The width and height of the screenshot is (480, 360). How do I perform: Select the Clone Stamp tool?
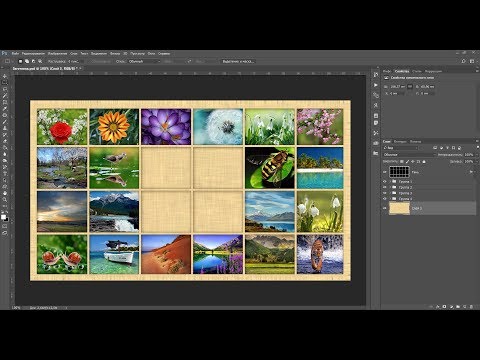[5, 128]
